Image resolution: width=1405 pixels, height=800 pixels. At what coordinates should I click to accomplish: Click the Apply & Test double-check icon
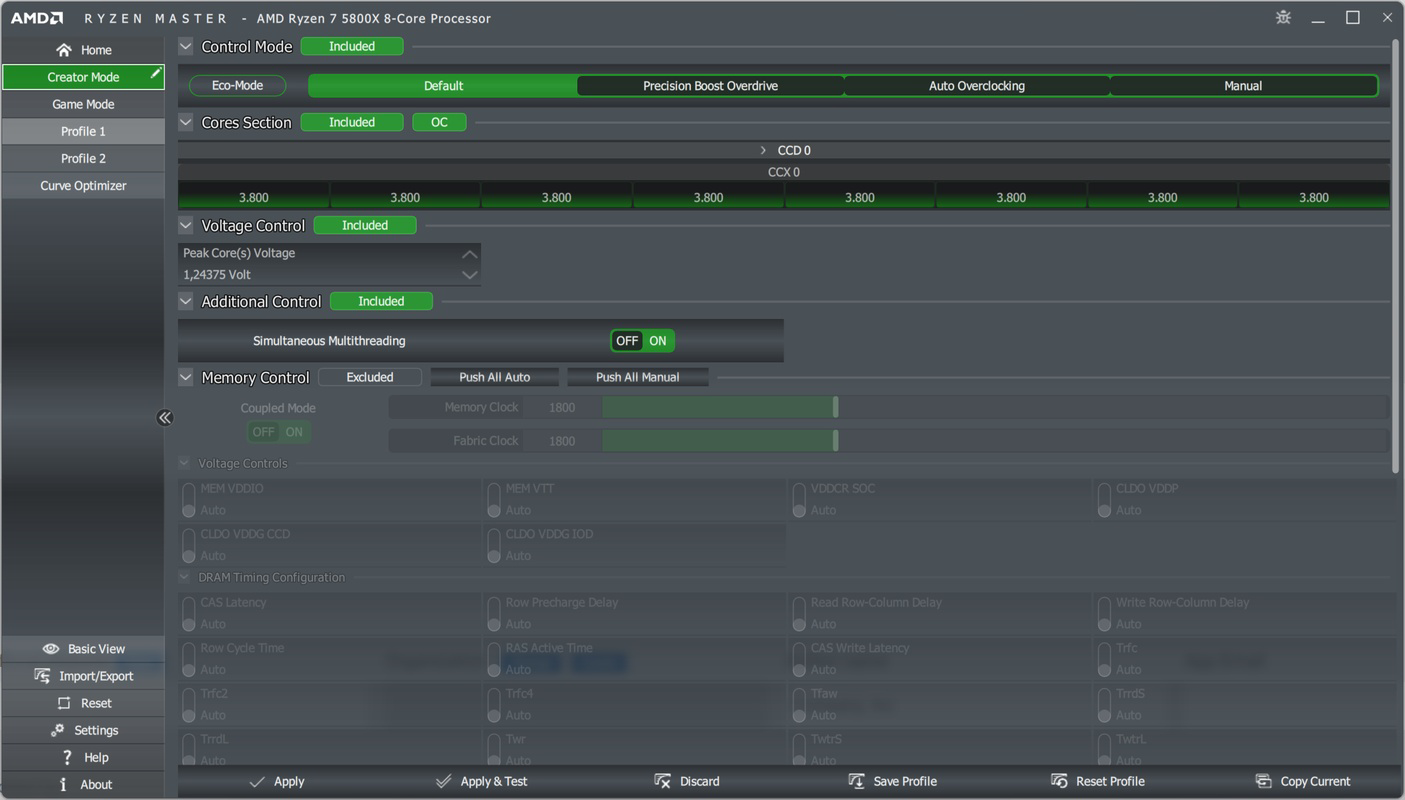click(x=443, y=781)
